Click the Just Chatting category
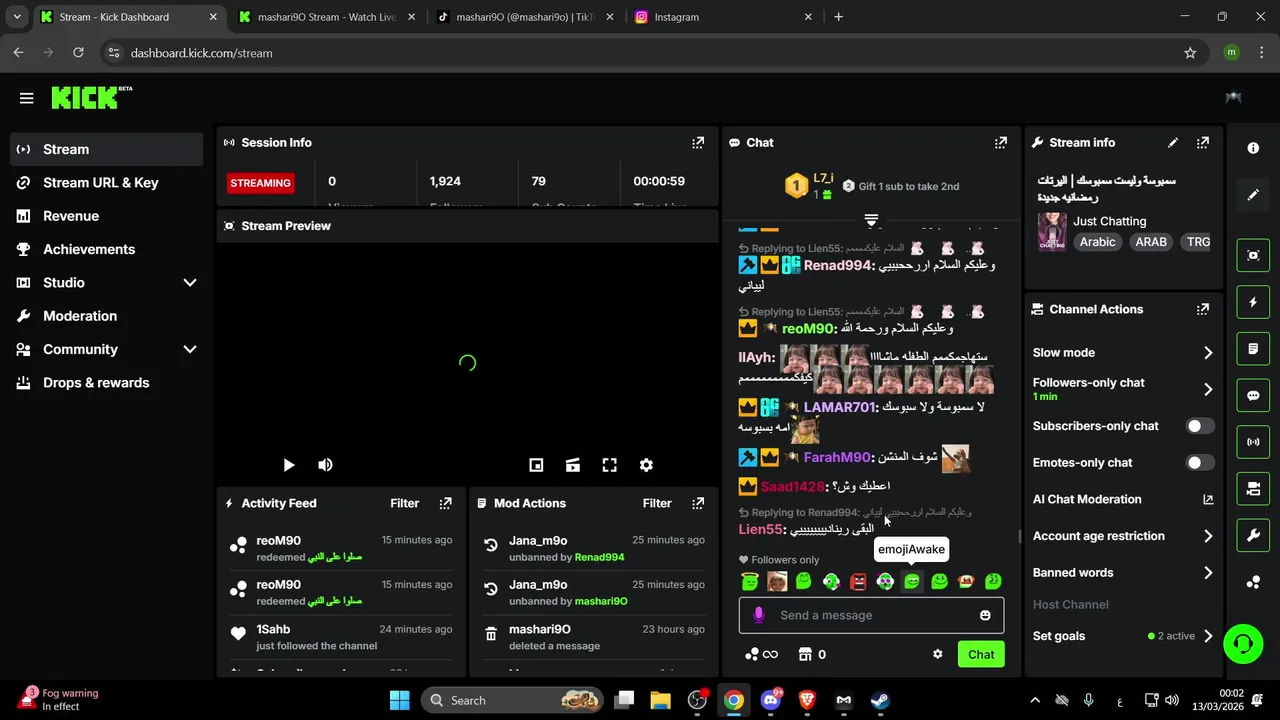Screen dimensions: 1280x720 pos(1110,221)
